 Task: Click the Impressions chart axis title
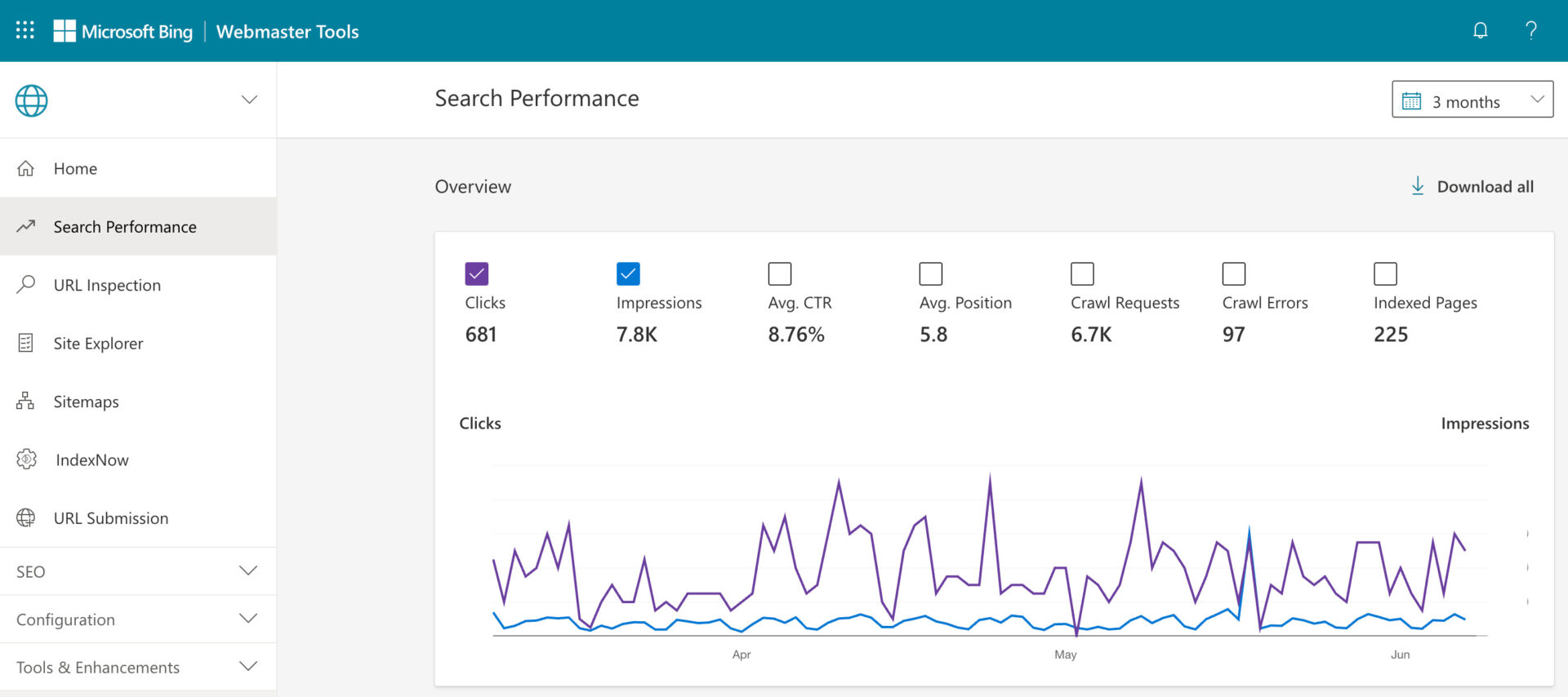pos(1485,423)
